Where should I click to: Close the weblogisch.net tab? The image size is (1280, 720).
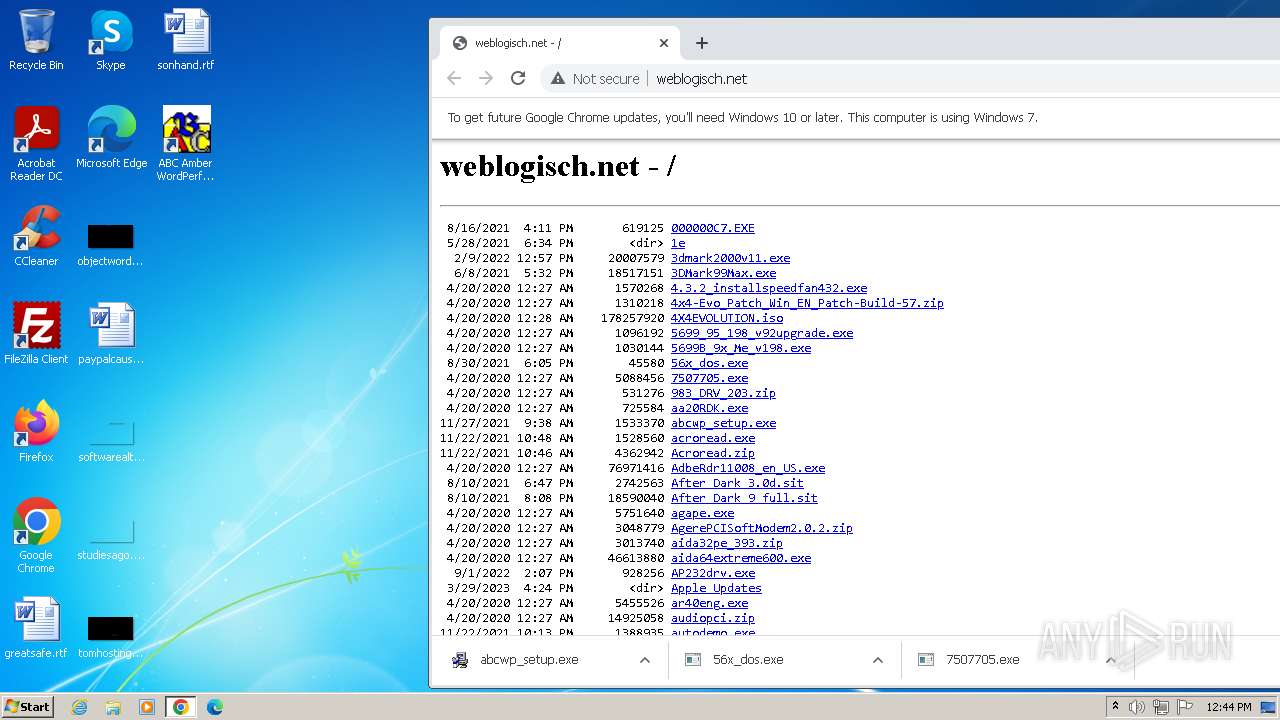click(x=664, y=43)
